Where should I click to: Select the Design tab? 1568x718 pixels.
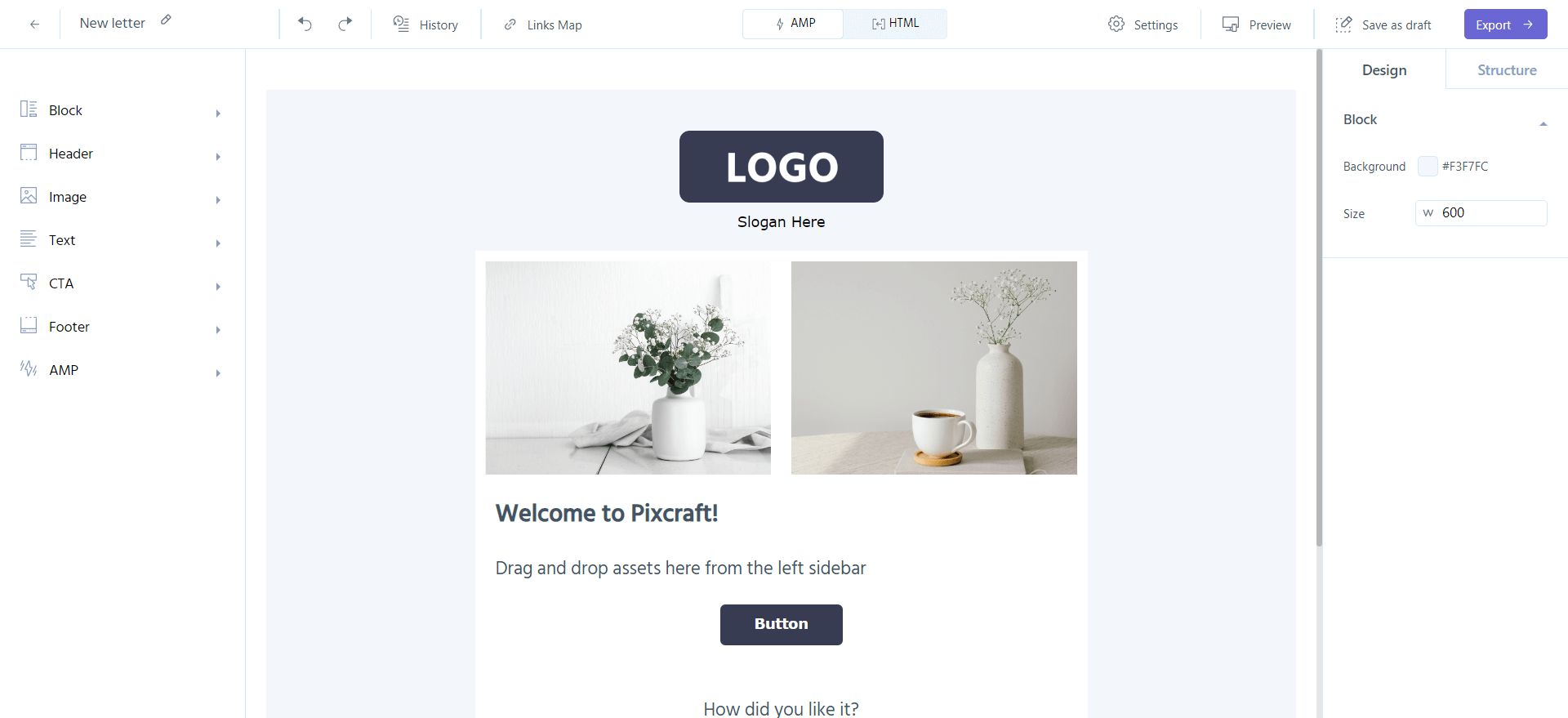point(1384,70)
